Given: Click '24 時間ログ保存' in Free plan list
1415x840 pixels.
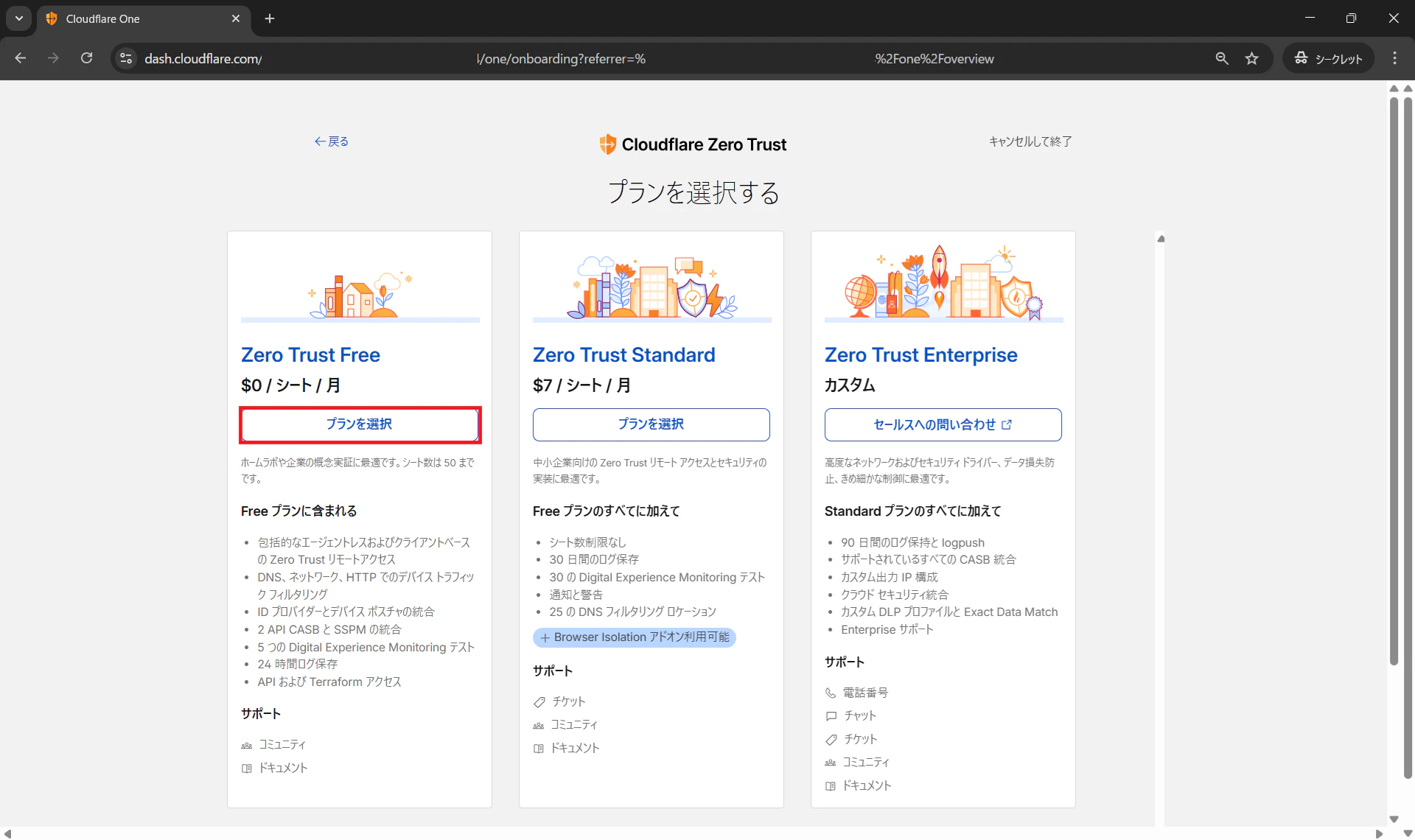Looking at the screenshot, I should click(x=298, y=664).
